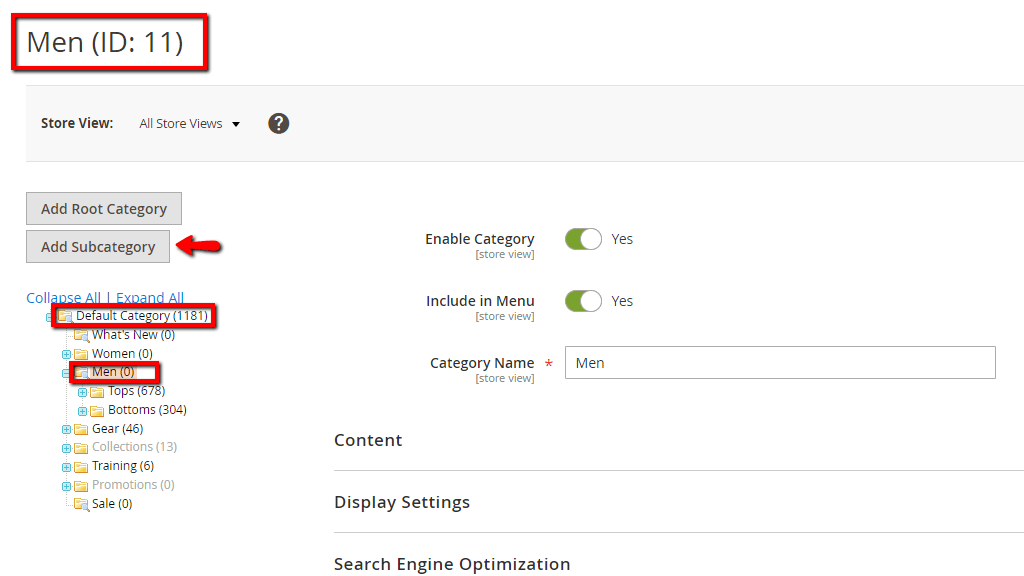Screen dimensions: 1024x576
Task: Expand the Tops subcategory tree node
Action: point(83,392)
